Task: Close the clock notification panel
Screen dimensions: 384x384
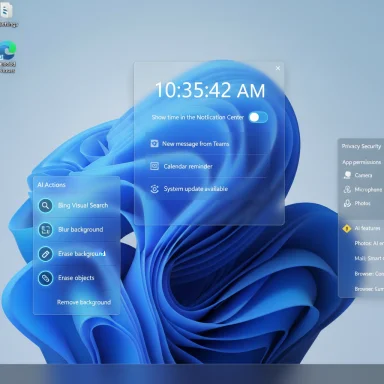Action: [x=278, y=68]
